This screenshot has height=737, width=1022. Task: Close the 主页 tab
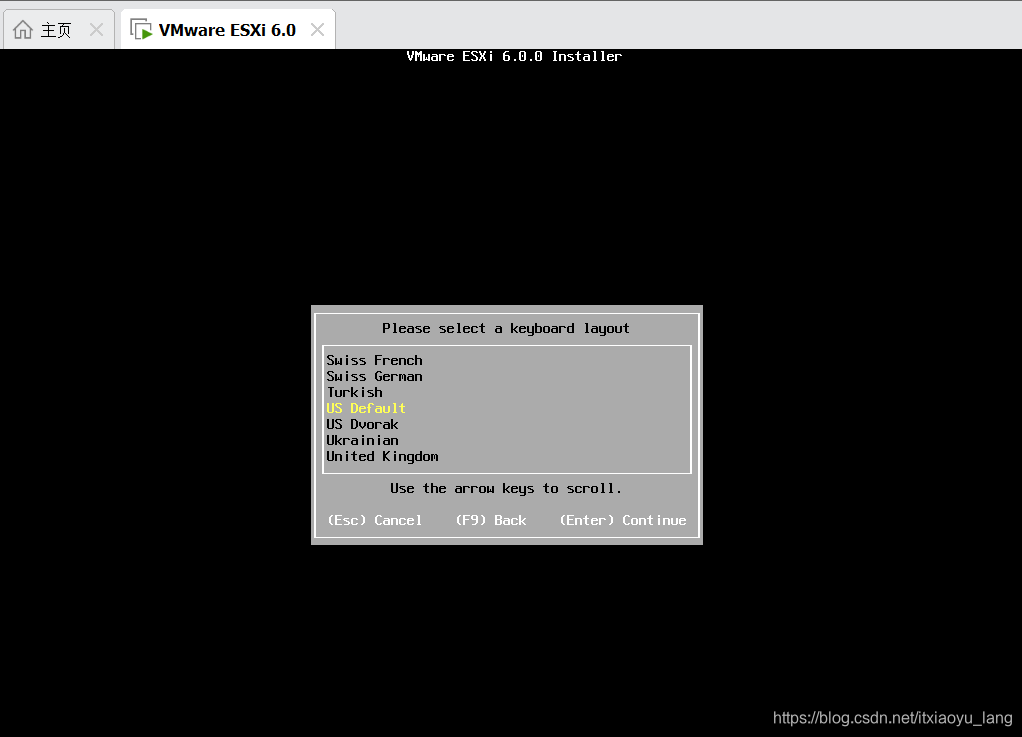[x=96, y=30]
